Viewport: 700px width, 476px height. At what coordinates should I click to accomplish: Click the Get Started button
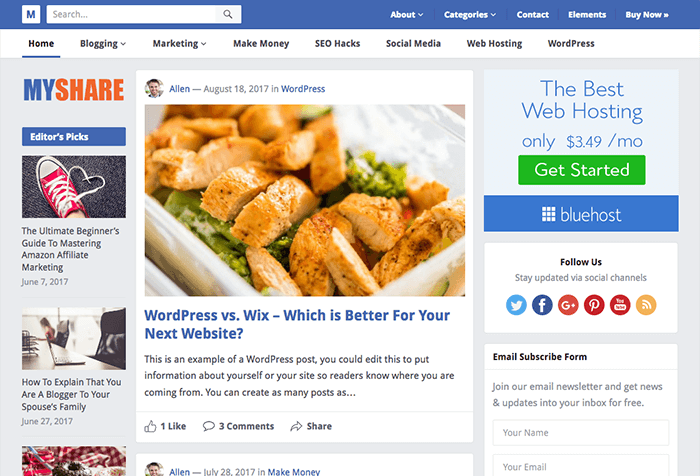tap(582, 170)
